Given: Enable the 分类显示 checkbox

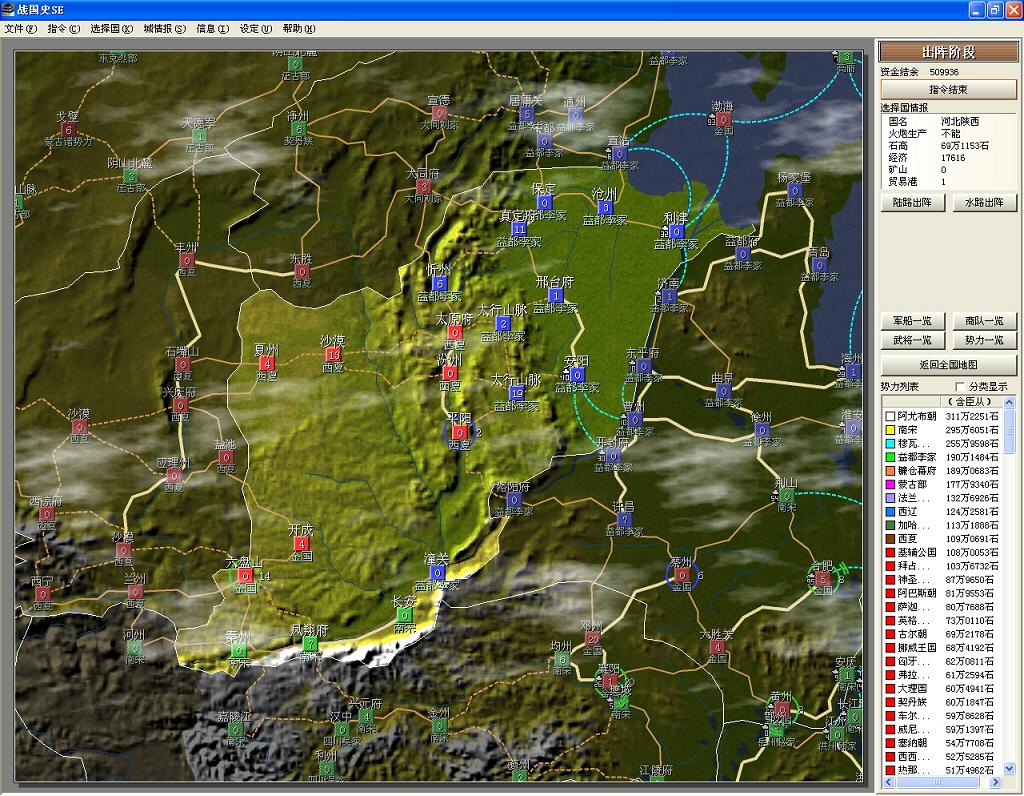Looking at the screenshot, I should point(962,386).
